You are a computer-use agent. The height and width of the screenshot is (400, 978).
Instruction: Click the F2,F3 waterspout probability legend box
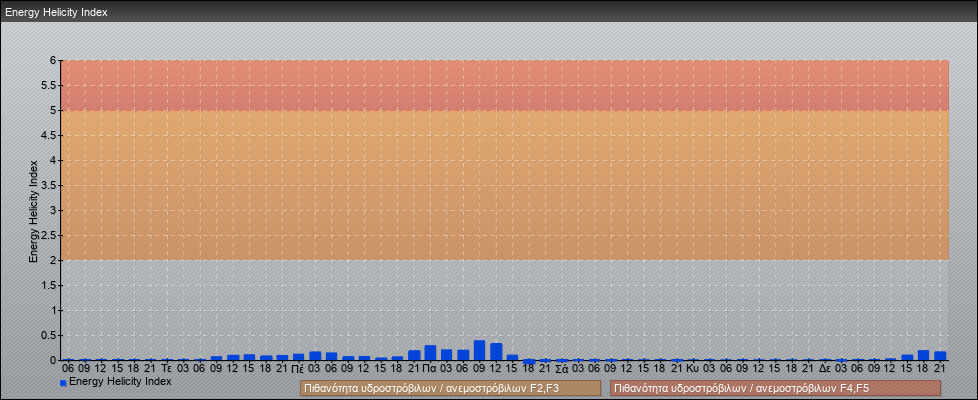[450, 388]
